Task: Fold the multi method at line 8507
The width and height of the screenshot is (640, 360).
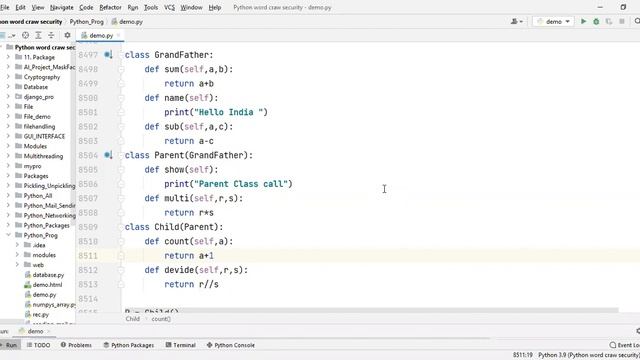Action: pos(121,198)
